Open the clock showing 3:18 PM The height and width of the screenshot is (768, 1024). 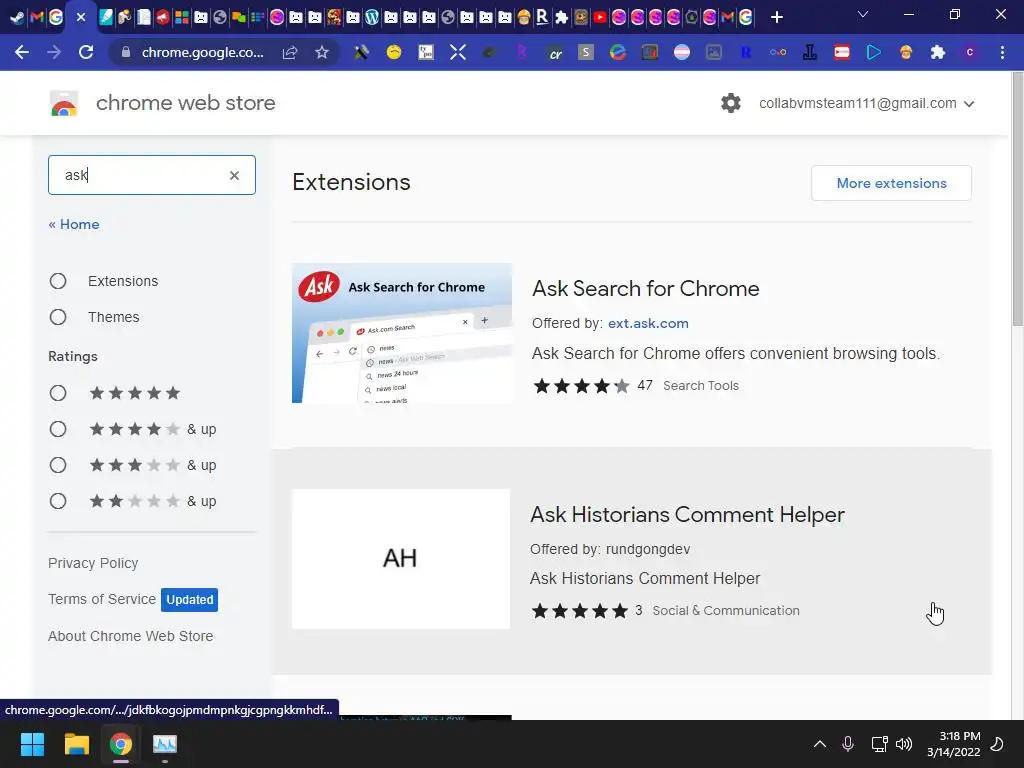click(953, 744)
